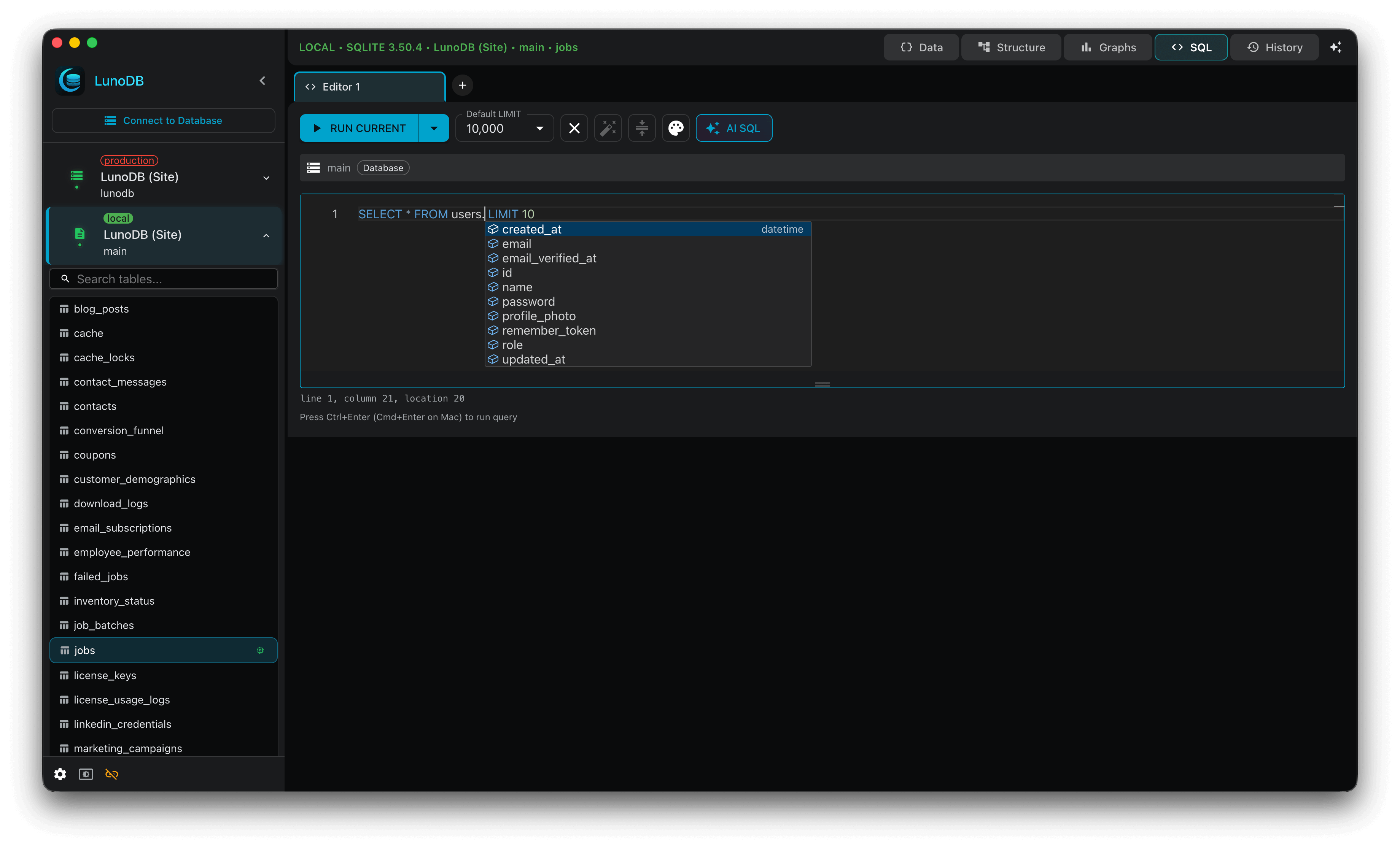This screenshot has height=848, width=1400.
Task: Choose created_at from autocomplete list
Action: click(x=648, y=229)
